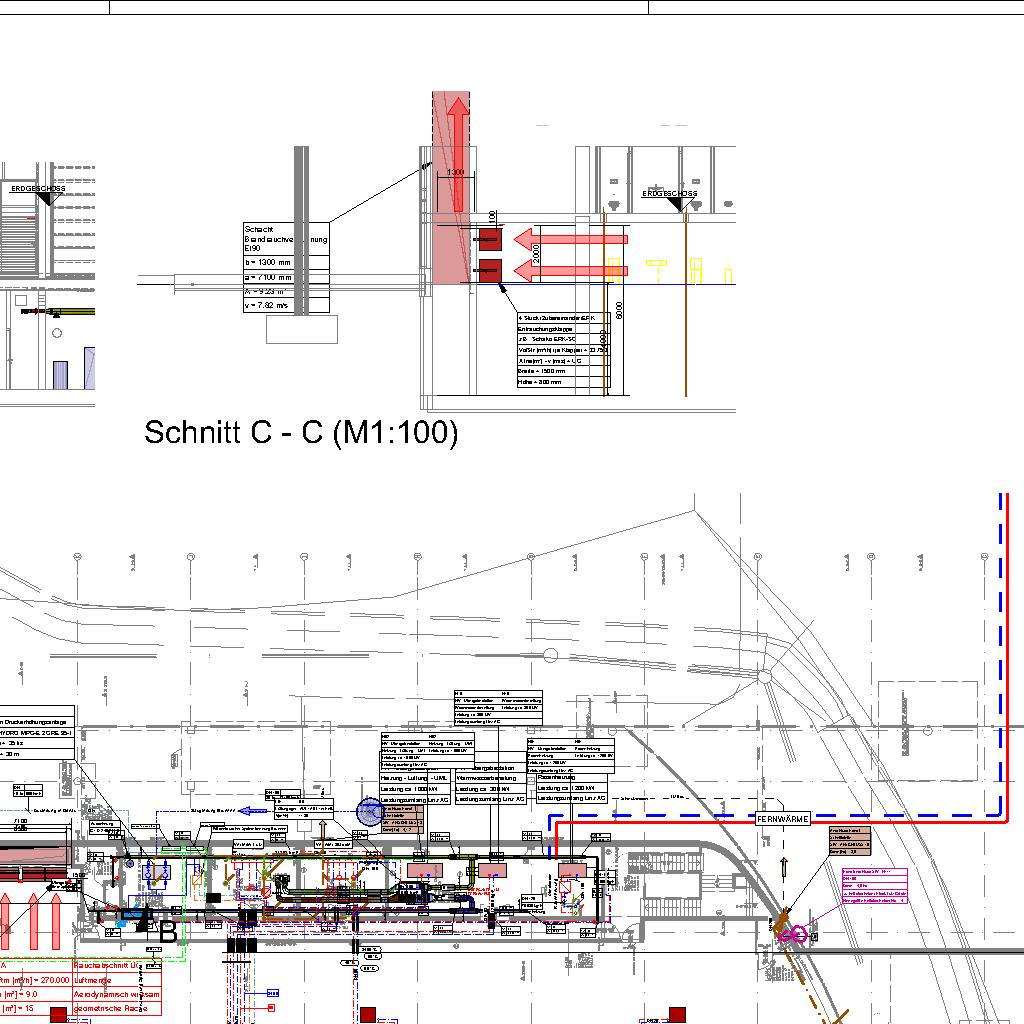Select the large letter B section marker

[x=168, y=932]
